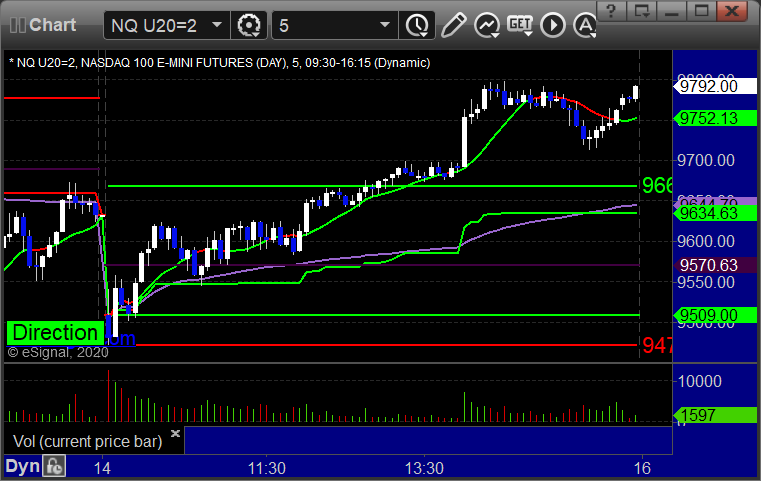Image resolution: width=761 pixels, height=481 pixels.
Task: Click the Chart title label
Action: pyautogui.click(x=52, y=25)
